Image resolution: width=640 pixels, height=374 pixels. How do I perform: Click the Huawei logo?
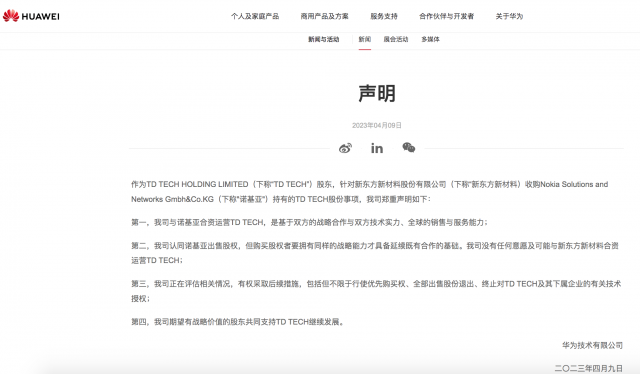pyautogui.click(x=31, y=16)
